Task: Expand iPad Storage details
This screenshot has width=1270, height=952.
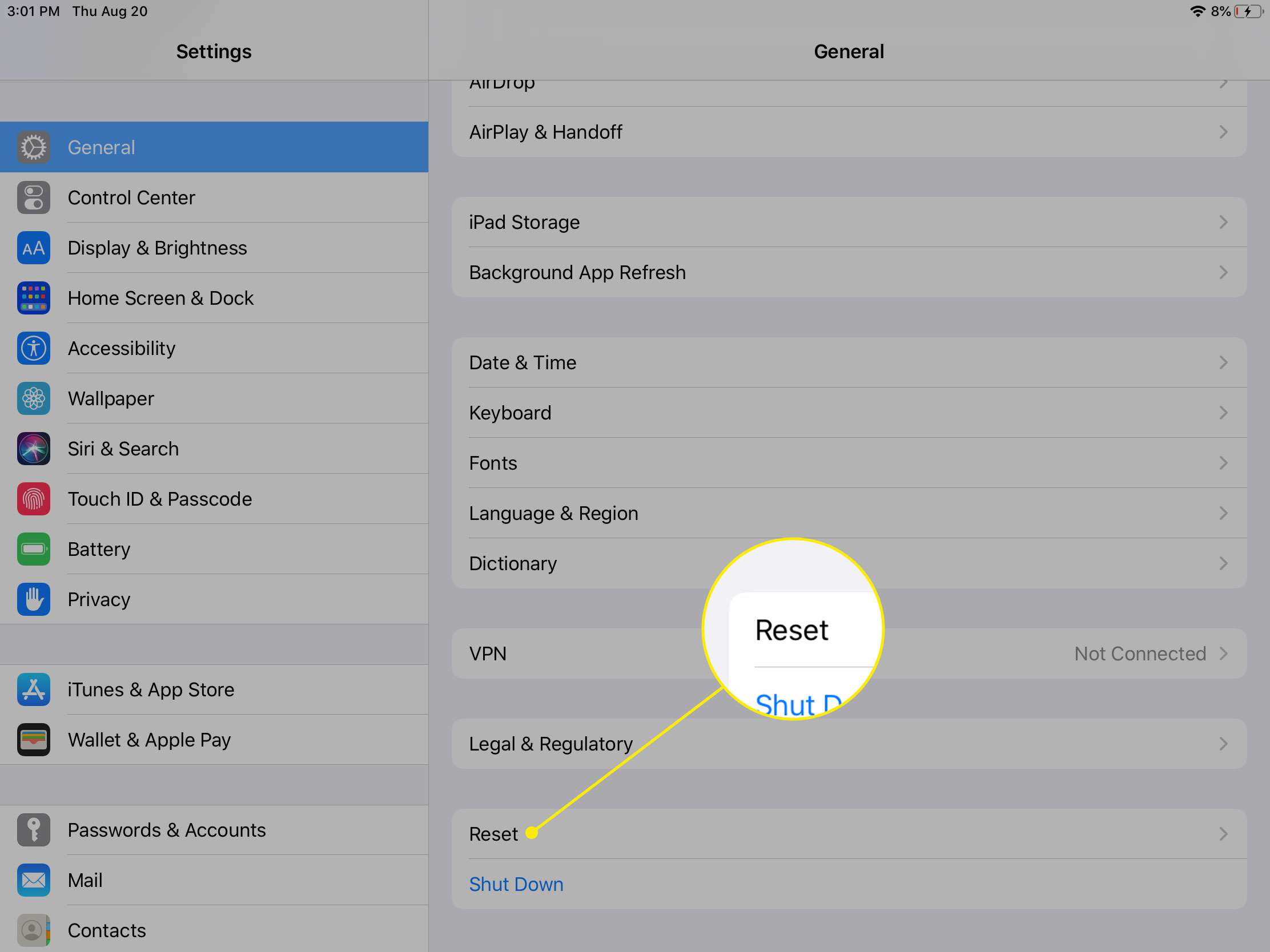Action: point(848,222)
